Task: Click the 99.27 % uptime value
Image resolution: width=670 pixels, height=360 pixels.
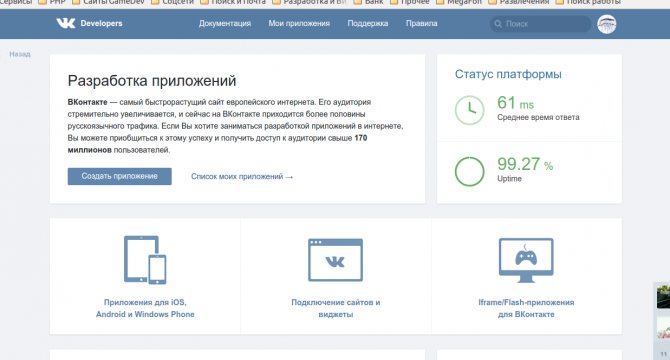Action: 525,164
